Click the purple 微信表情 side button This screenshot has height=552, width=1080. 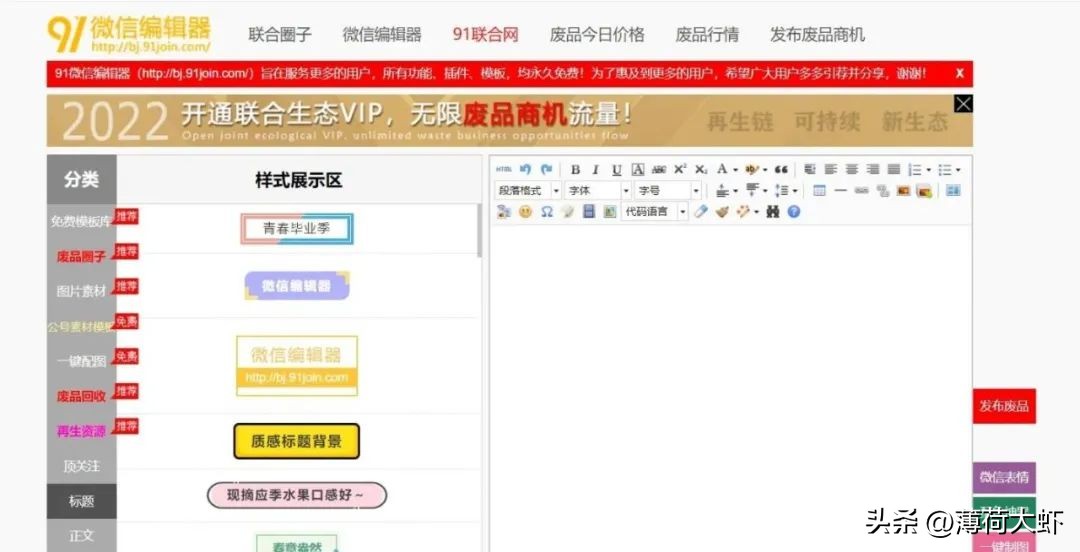pos(1004,478)
